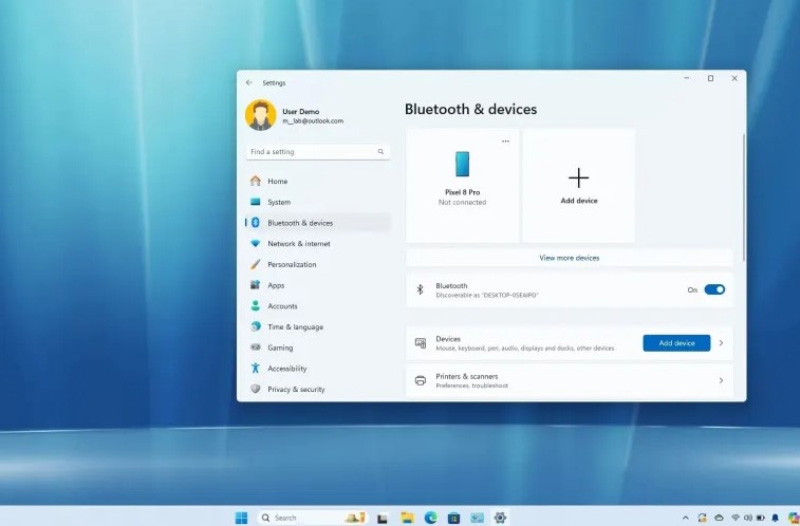Click the search magnifier in Find a setting
The image size is (800, 526).
coord(381,152)
